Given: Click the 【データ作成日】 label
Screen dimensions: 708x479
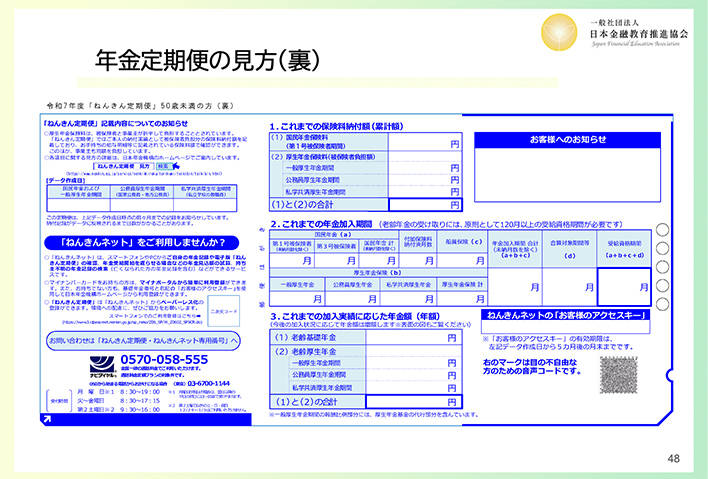Looking at the screenshot, I should pos(66,181).
